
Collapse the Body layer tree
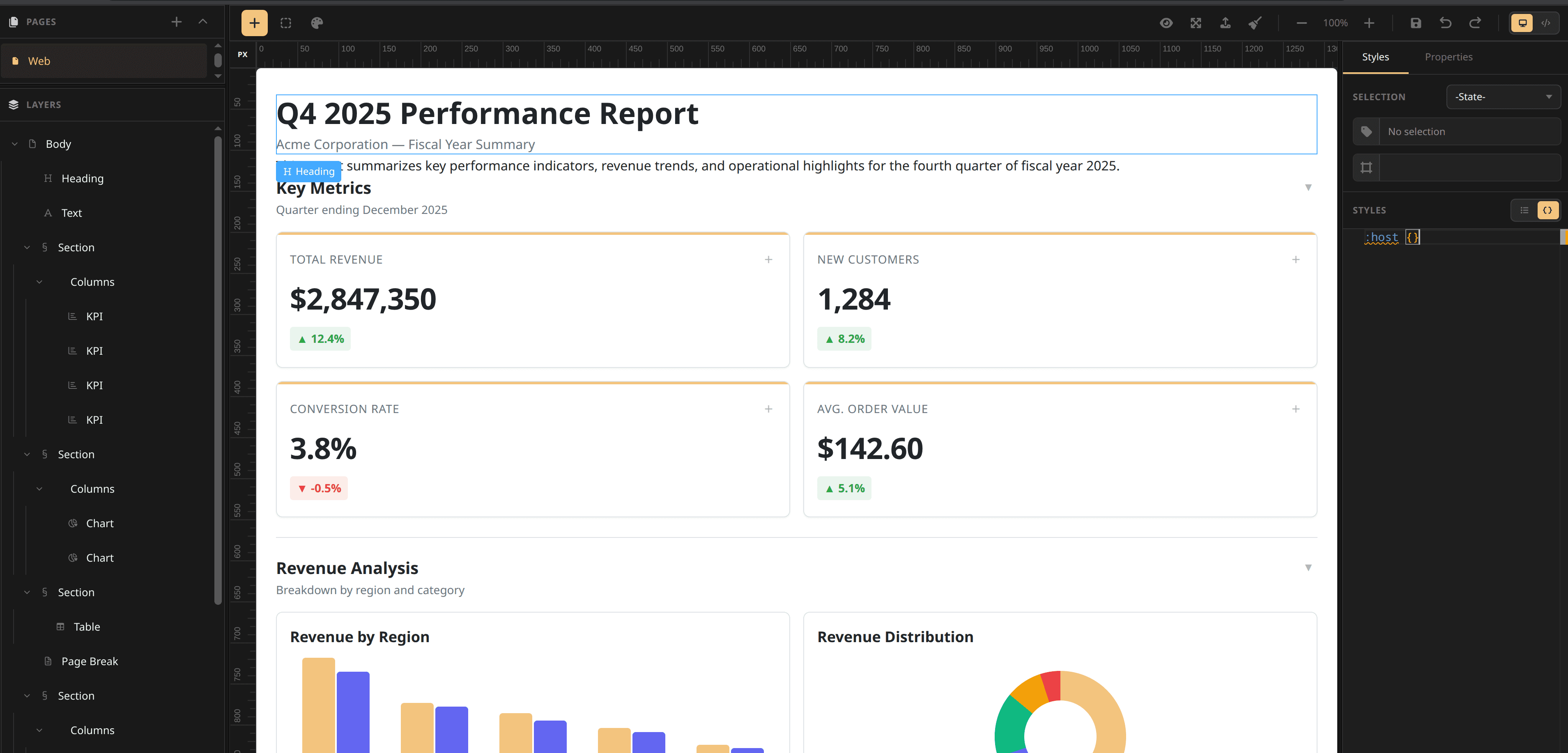[15, 144]
